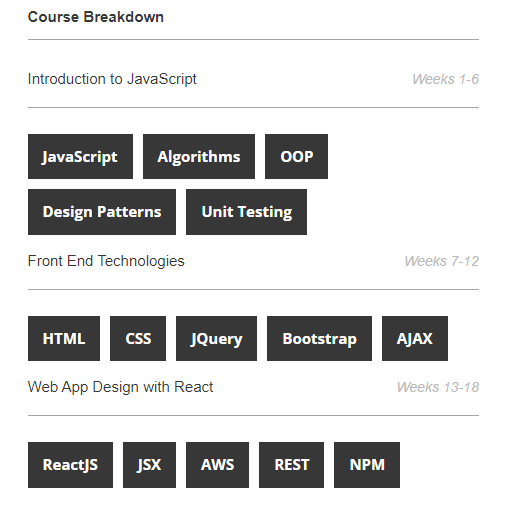Click the NPM tag

click(367, 465)
